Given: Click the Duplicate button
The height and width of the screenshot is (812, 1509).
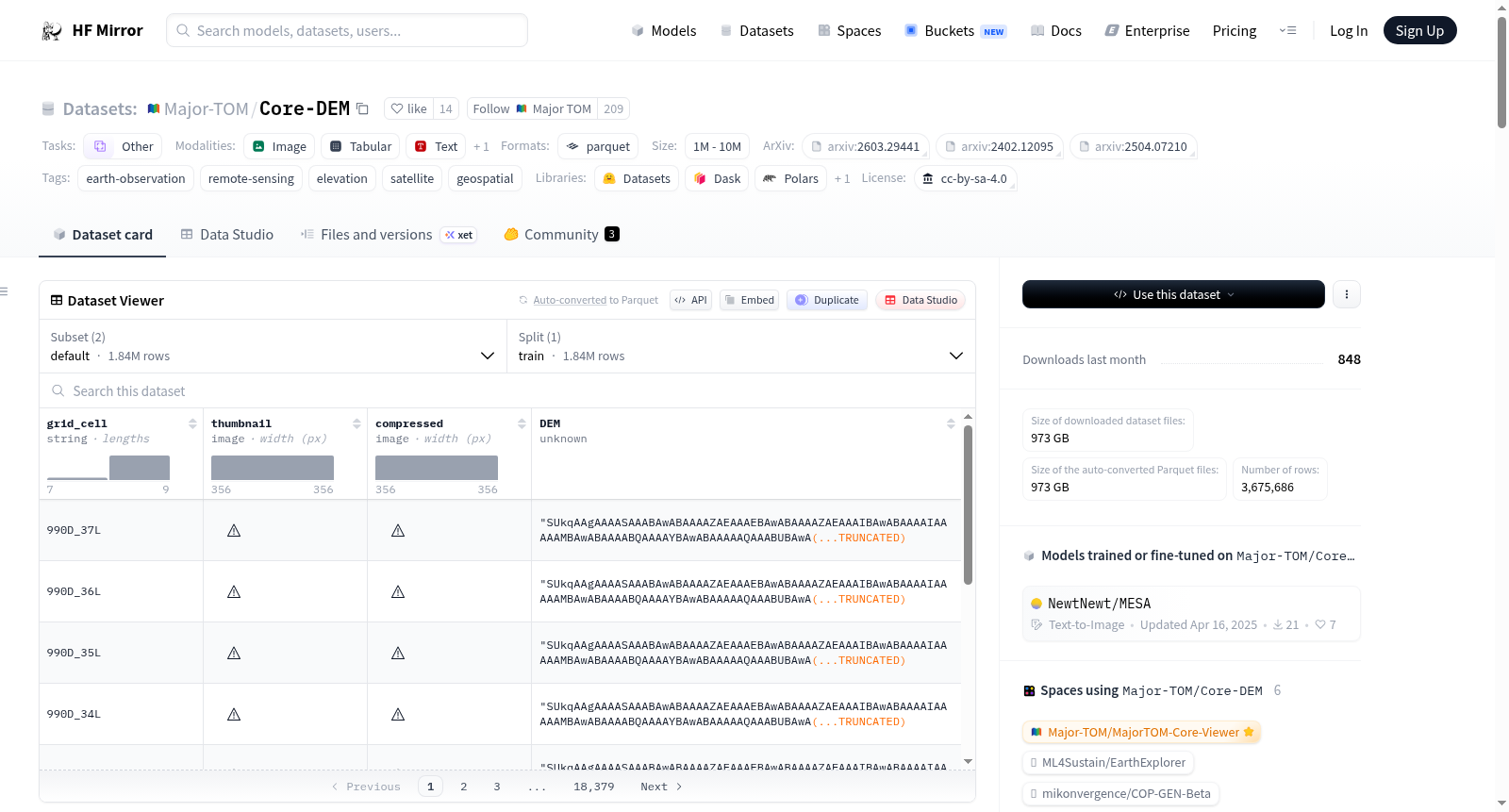Looking at the screenshot, I should (x=827, y=300).
